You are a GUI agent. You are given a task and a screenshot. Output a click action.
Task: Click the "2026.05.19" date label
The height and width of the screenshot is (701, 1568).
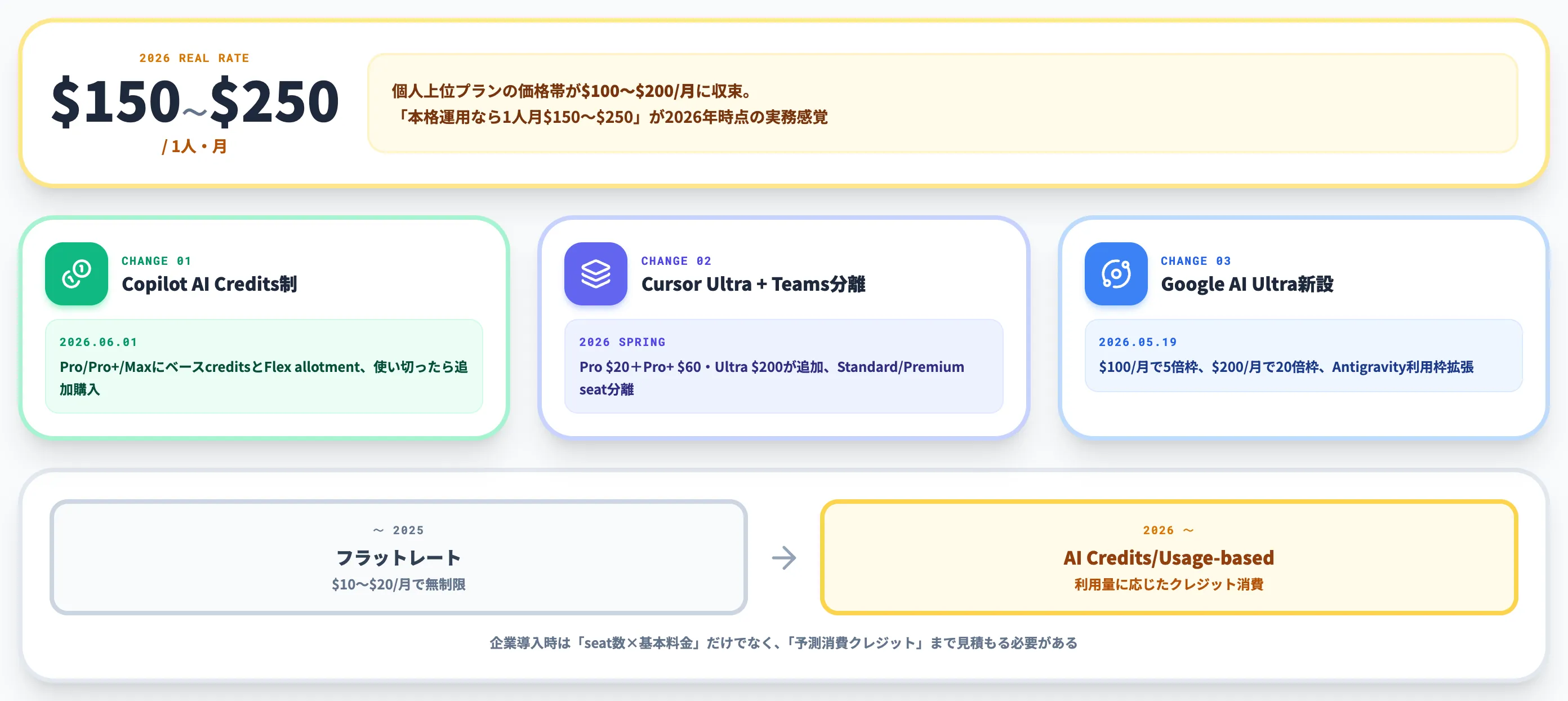pyautogui.click(x=1138, y=342)
